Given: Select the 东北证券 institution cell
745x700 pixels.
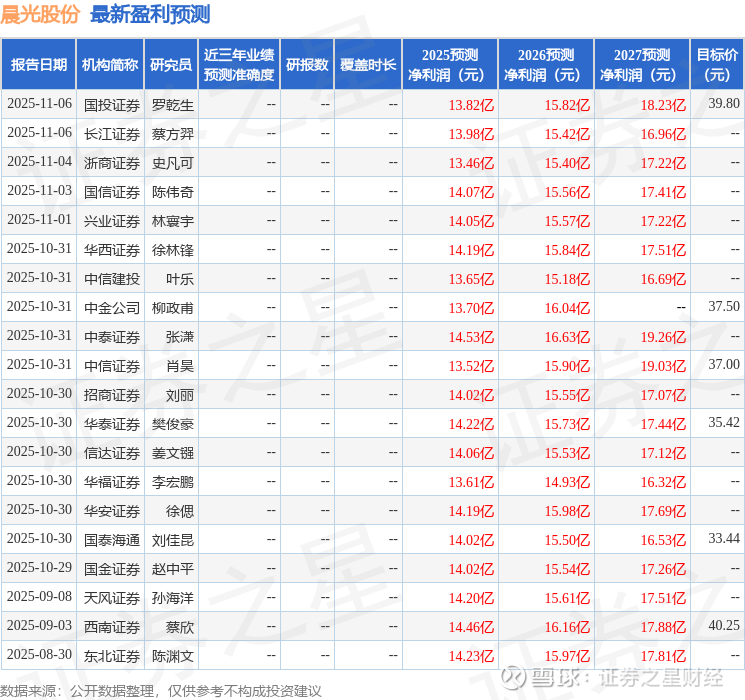Looking at the screenshot, I should coord(112,656).
